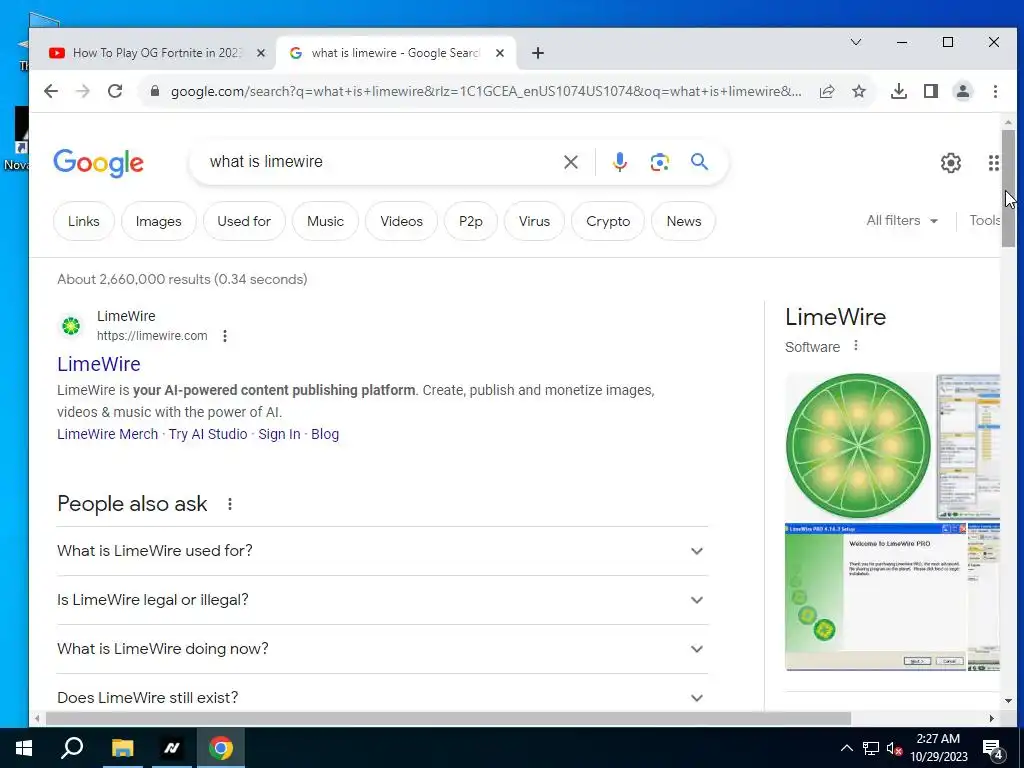Open the tab search chevron in title bar
The image size is (1024, 768).
pos(856,42)
